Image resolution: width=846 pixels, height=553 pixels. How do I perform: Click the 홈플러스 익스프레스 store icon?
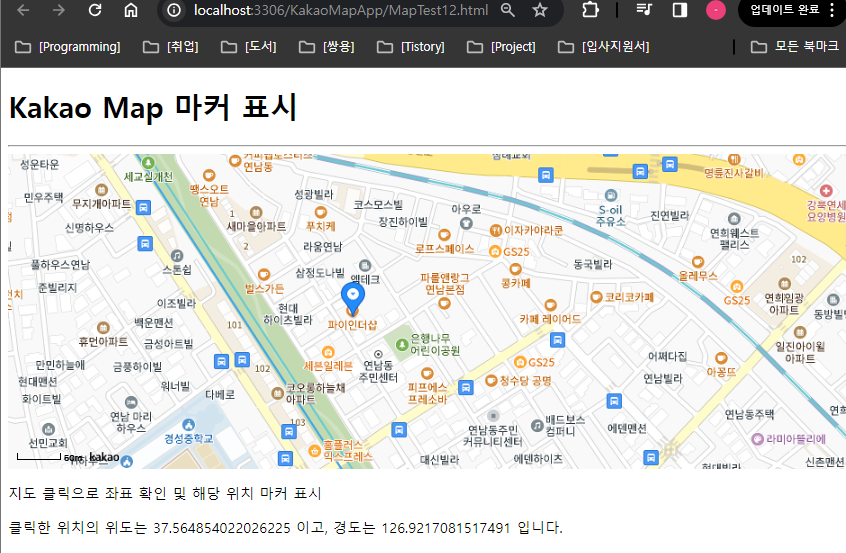click(x=315, y=450)
